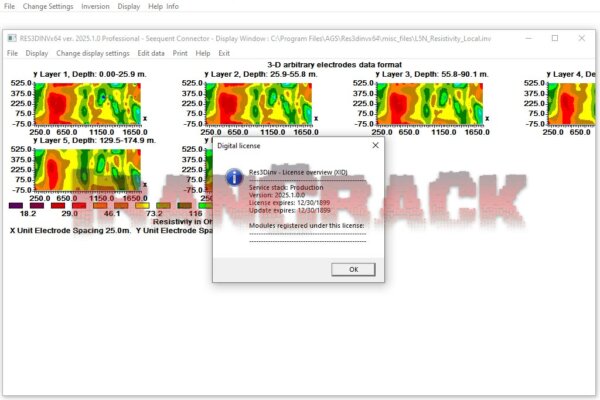The width and height of the screenshot is (600, 400).
Task: Click 'Modules registered under this license:' text
Action: click(x=307, y=225)
